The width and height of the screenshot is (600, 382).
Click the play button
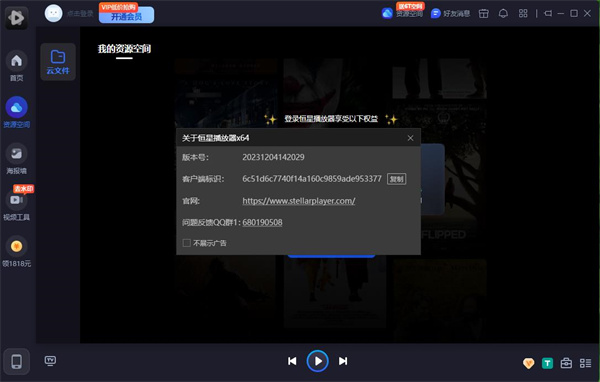tap(318, 361)
